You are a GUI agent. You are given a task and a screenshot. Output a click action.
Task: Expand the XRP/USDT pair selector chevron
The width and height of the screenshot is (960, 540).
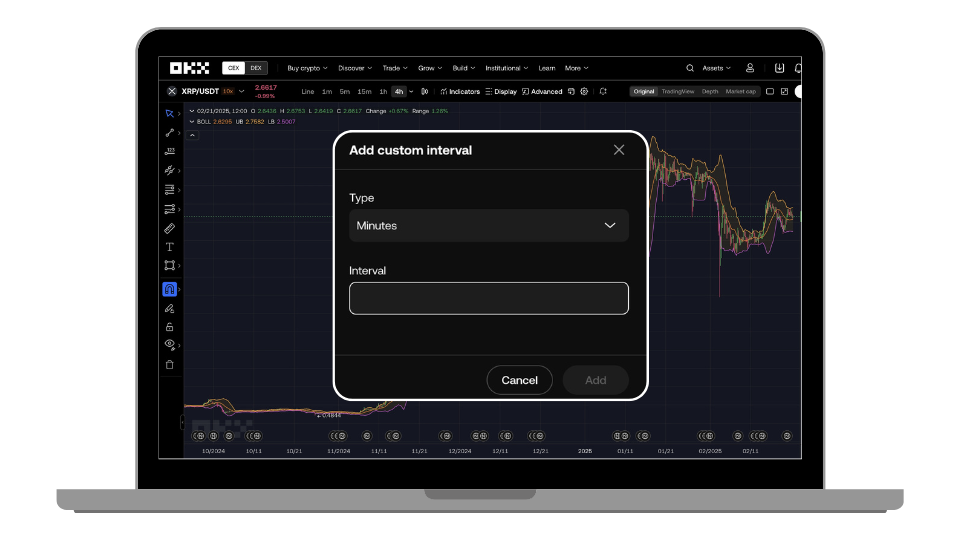tap(242, 91)
